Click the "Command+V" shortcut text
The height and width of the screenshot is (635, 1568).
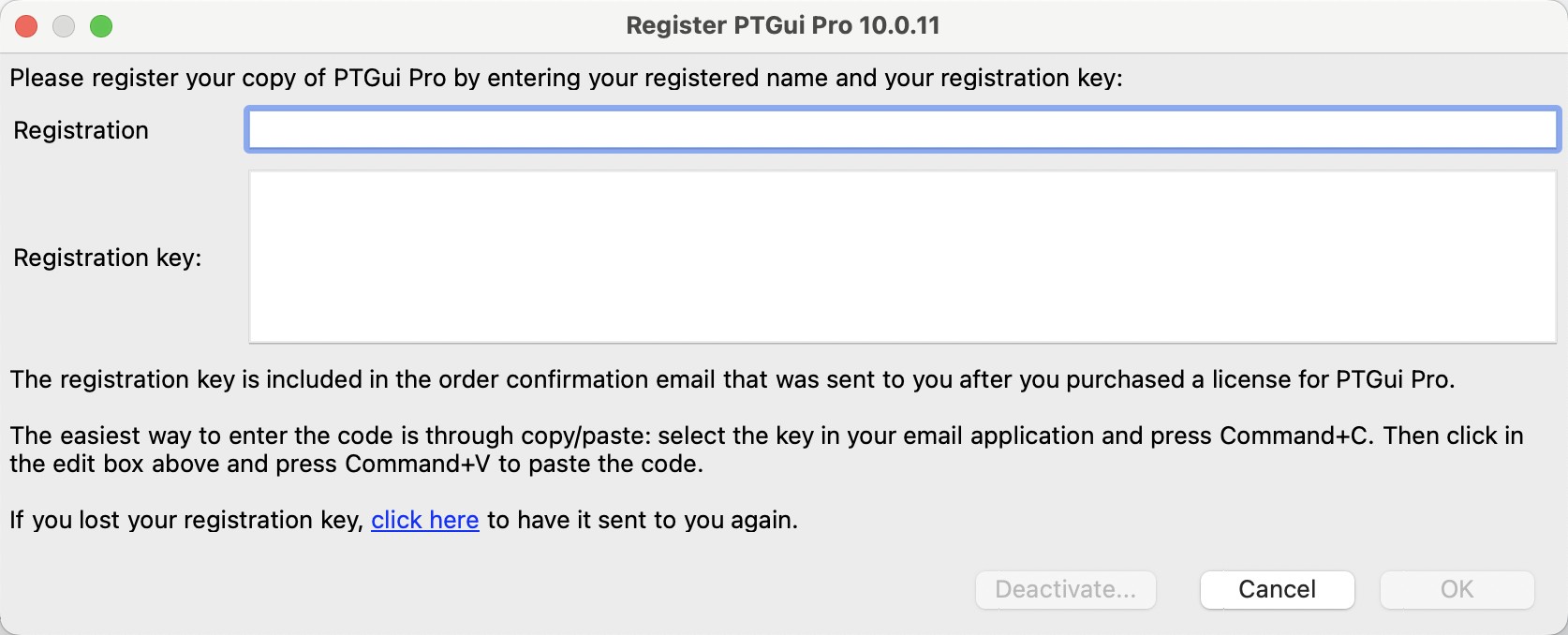417,464
